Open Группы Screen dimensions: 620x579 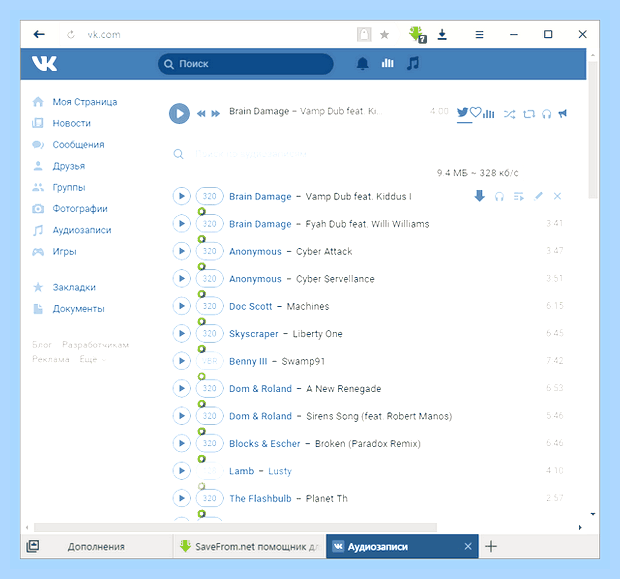tap(69, 187)
